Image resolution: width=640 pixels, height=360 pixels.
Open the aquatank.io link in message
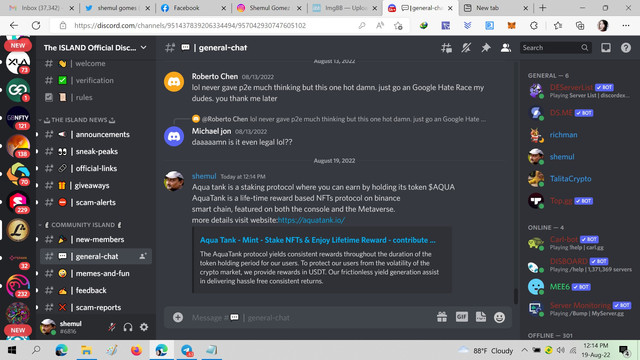[x=311, y=220]
